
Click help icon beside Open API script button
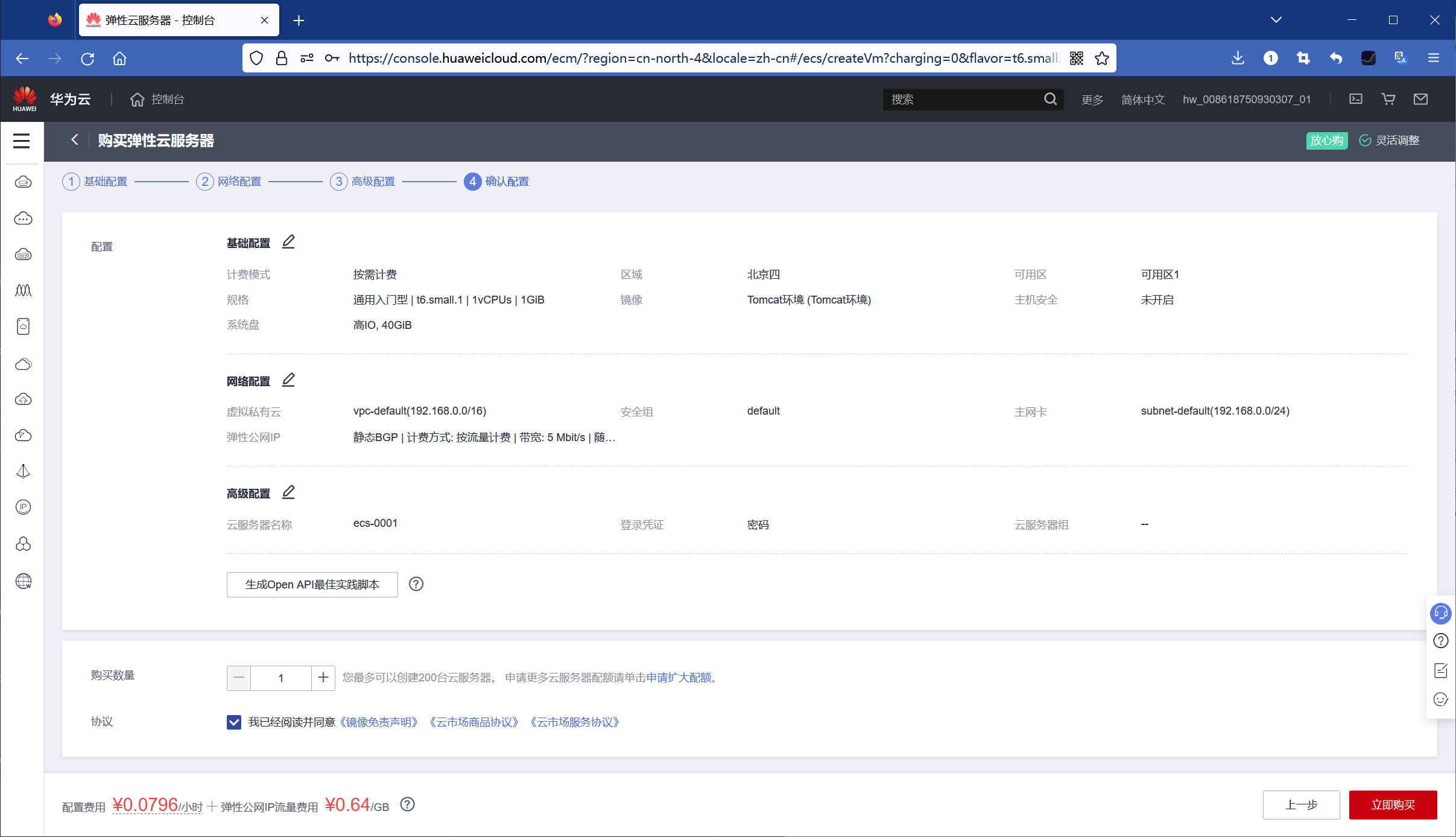[416, 584]
